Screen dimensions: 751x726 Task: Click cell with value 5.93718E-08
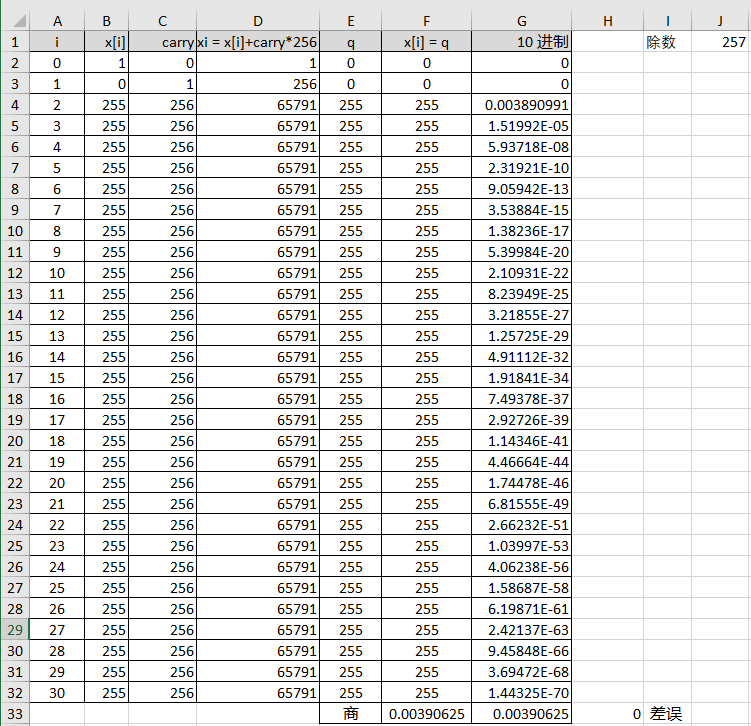(522, 147)
